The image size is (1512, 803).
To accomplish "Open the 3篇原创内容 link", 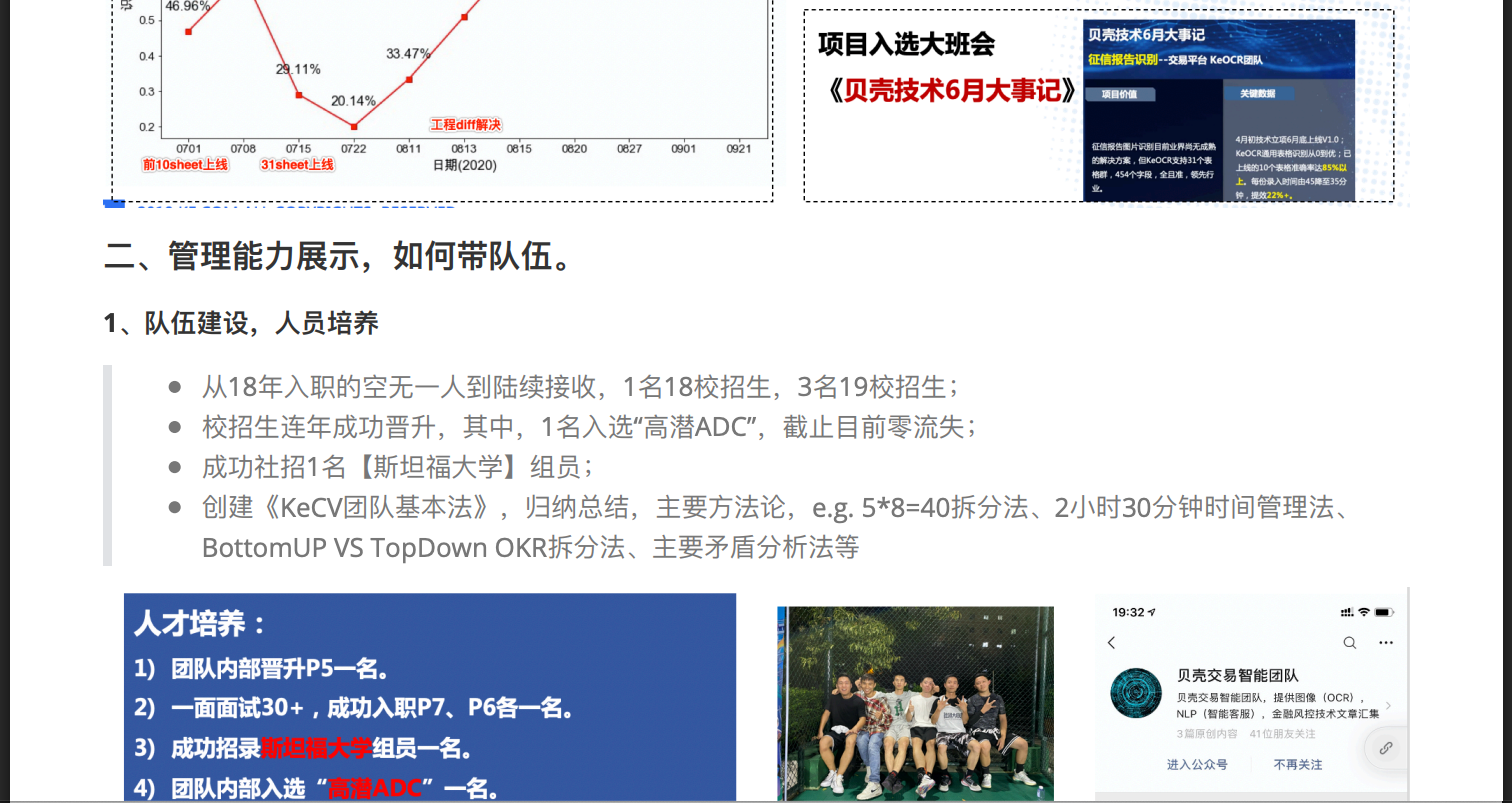I will coord(1207,734).
